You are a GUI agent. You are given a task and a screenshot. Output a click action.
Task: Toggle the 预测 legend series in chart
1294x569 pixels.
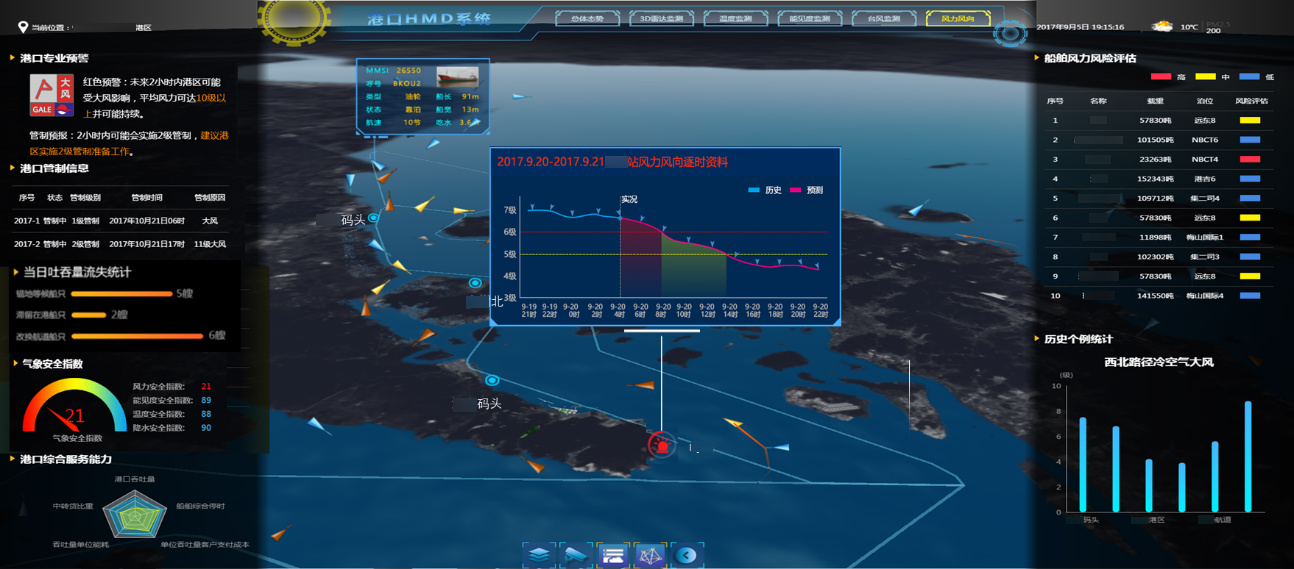pos(806,190)
